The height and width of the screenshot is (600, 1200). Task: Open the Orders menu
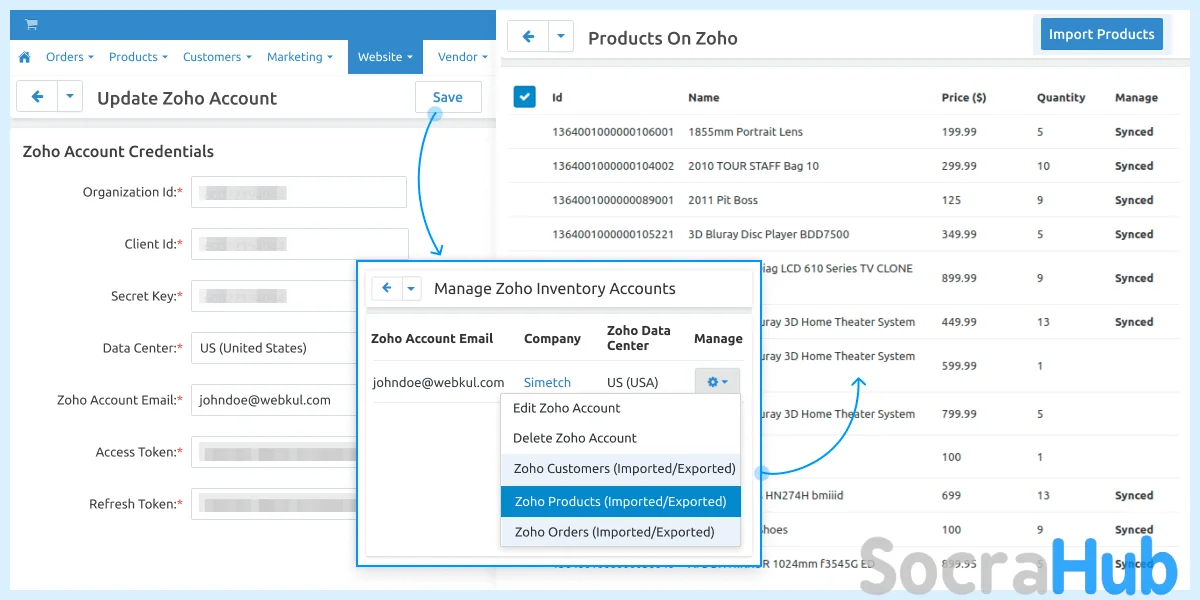tap(69, 57)
